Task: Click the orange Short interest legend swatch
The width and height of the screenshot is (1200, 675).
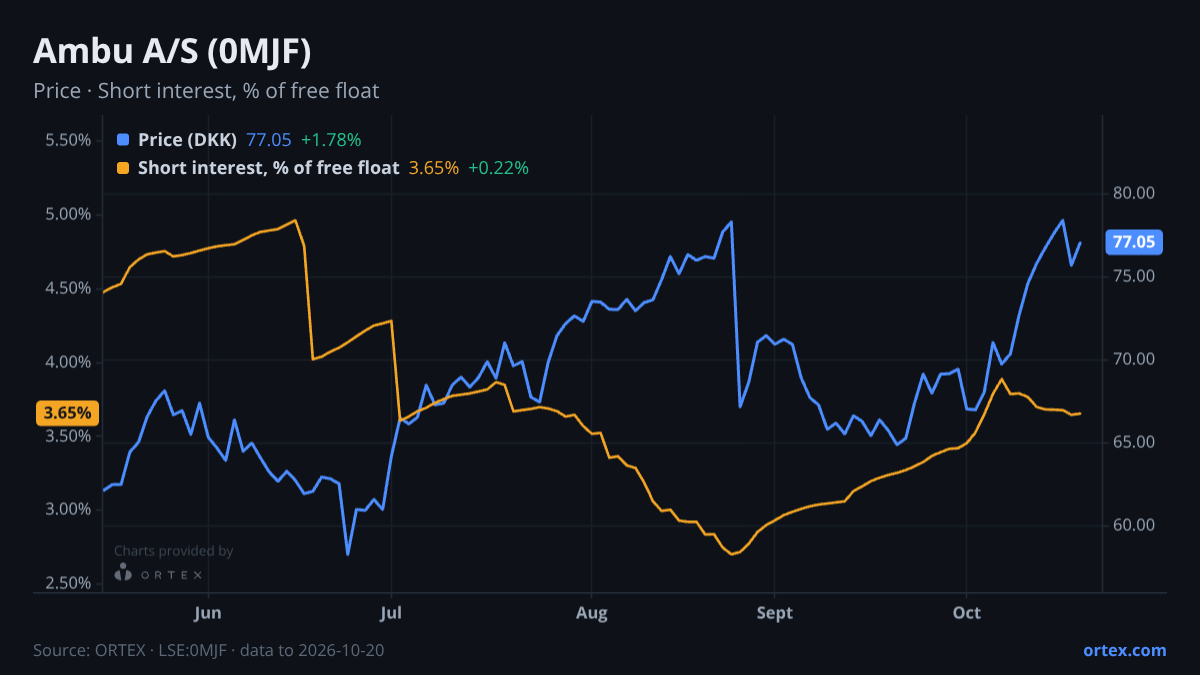Action: coord(123,168)
